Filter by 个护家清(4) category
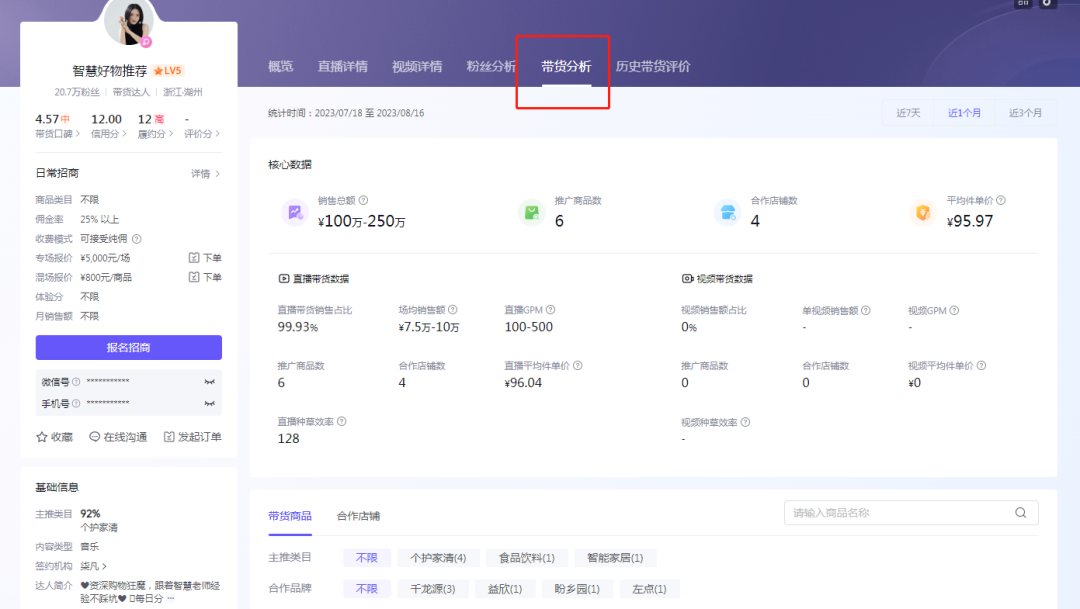Image resolution: width=1080 pixels, height=609 pixels. pos(438,558)
